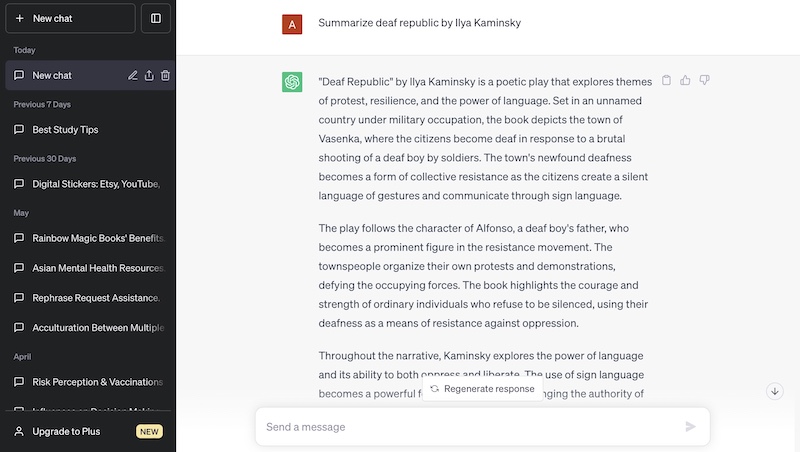
Task: Delete the current chat with trash icon
Action: click(x=165, y=75)
